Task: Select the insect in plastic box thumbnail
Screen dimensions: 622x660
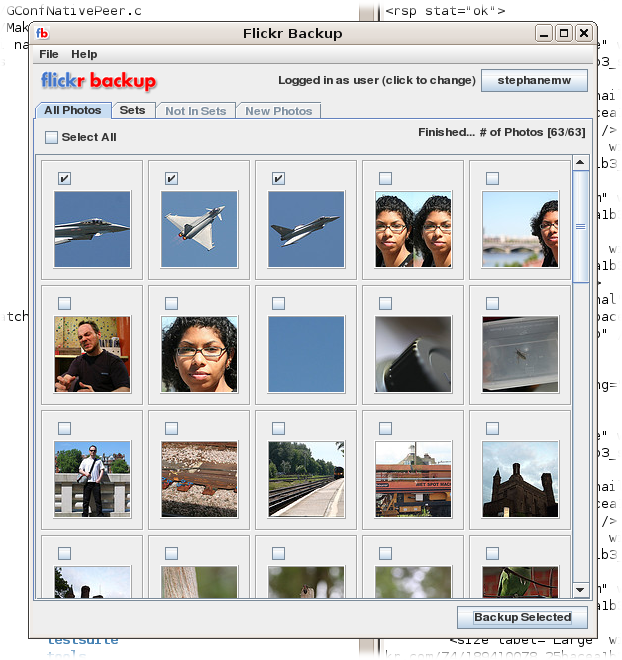Action: [x=520, y=354]
